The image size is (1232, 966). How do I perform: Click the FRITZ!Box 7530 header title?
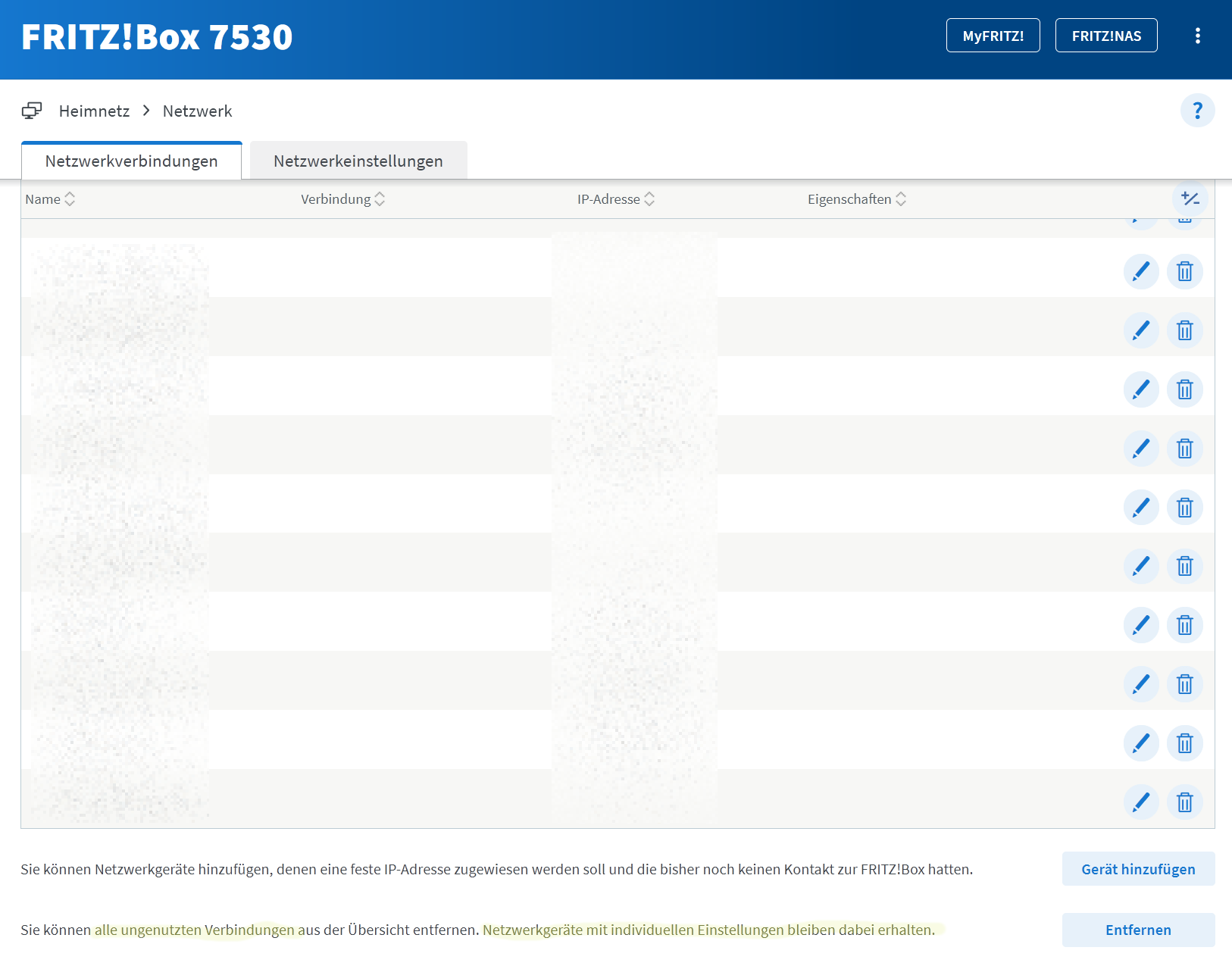[157, 36]
